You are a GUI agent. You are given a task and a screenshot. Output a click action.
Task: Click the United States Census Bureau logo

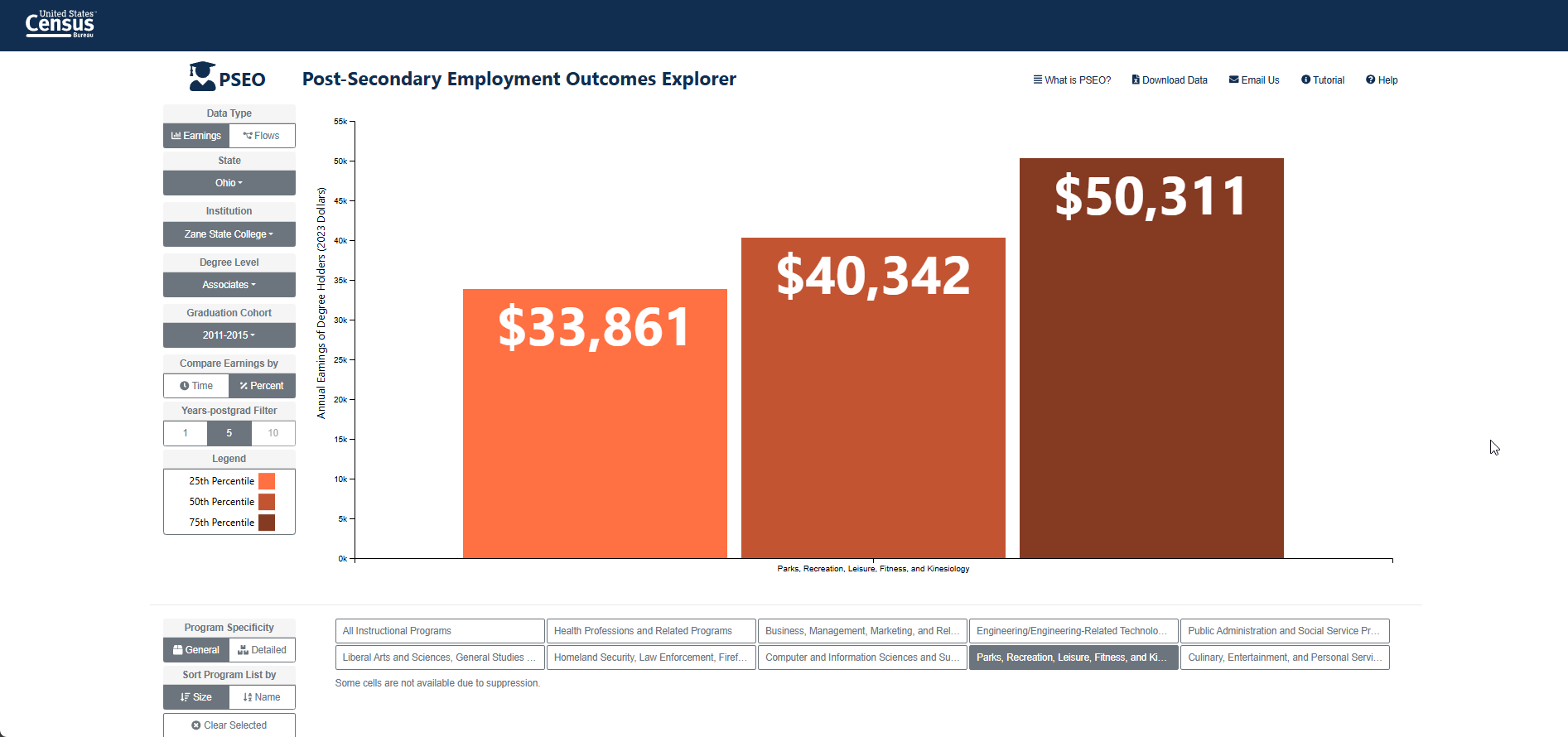click(x=61, y=24)
